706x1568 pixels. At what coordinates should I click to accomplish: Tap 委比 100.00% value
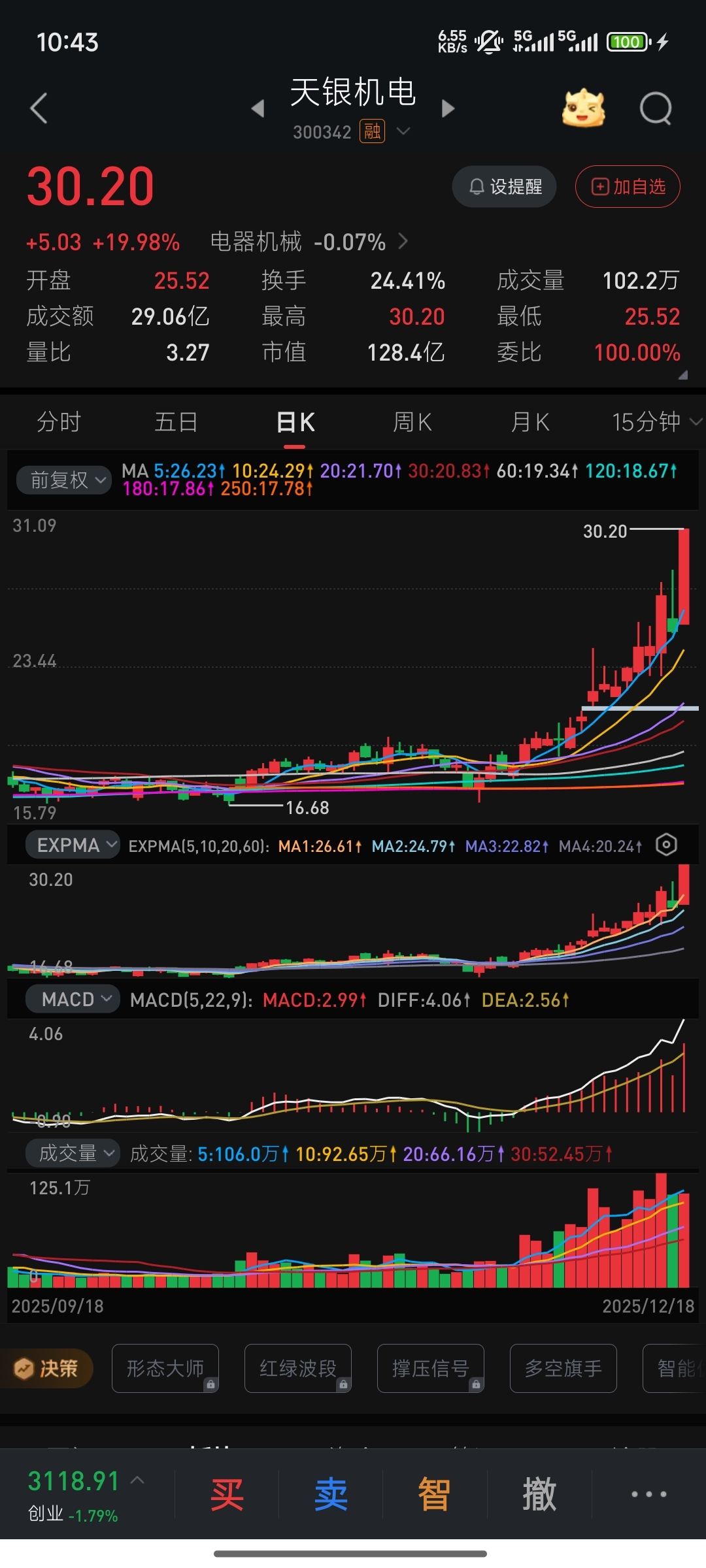point(637,353)
